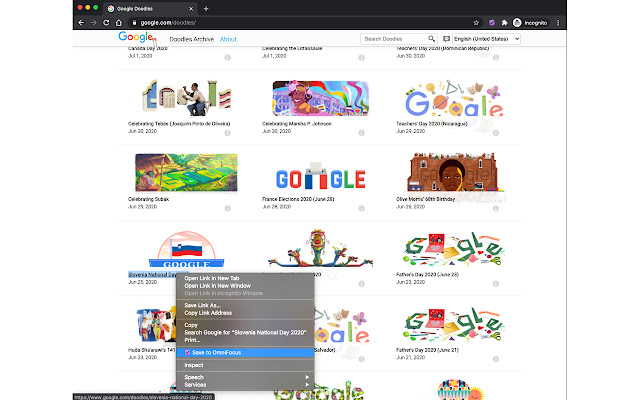Select Copy Link Address

[x=245, y=313]
